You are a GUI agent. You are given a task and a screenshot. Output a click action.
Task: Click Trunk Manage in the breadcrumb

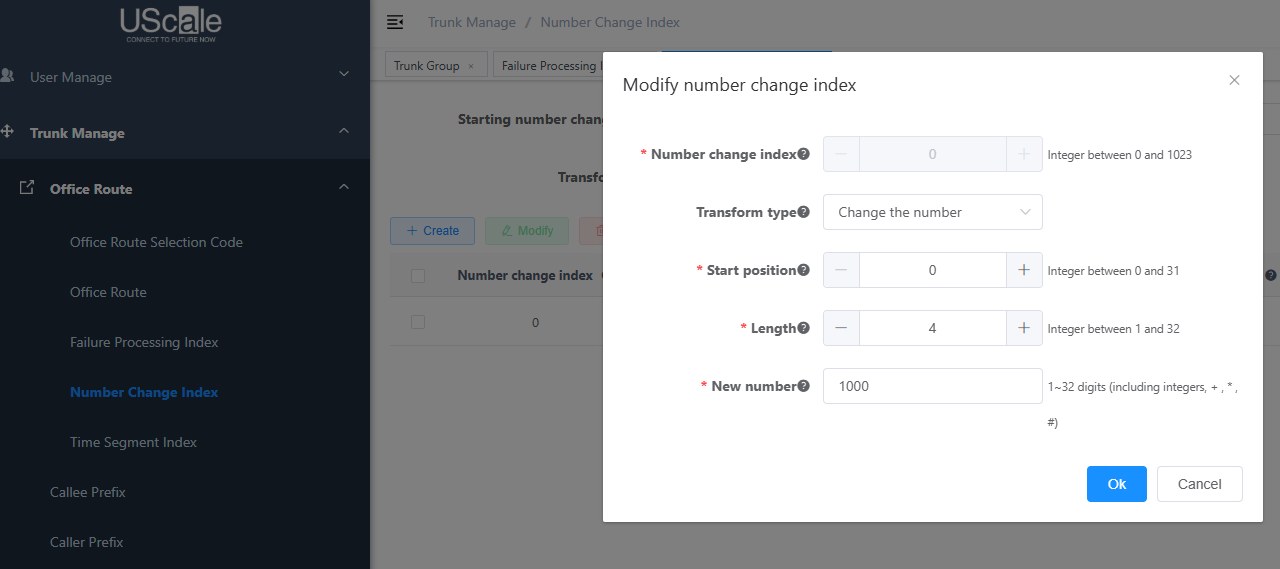click(472, 22)
